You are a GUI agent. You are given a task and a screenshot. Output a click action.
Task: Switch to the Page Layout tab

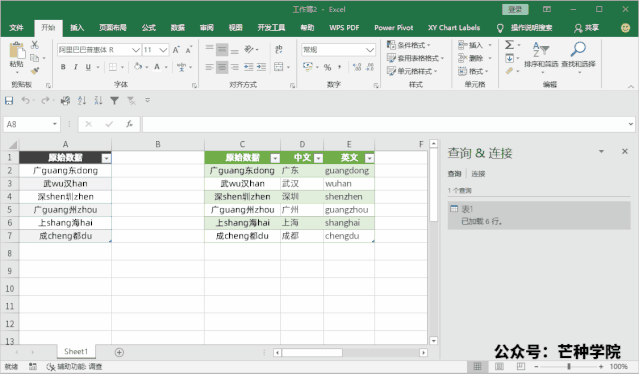[112, 28]
